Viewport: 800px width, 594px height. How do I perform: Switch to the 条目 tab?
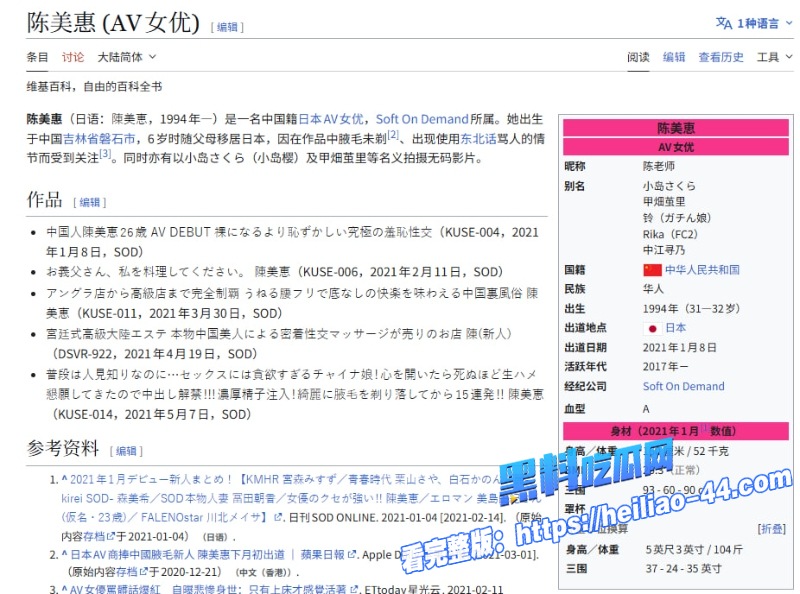tap(37, 57)
